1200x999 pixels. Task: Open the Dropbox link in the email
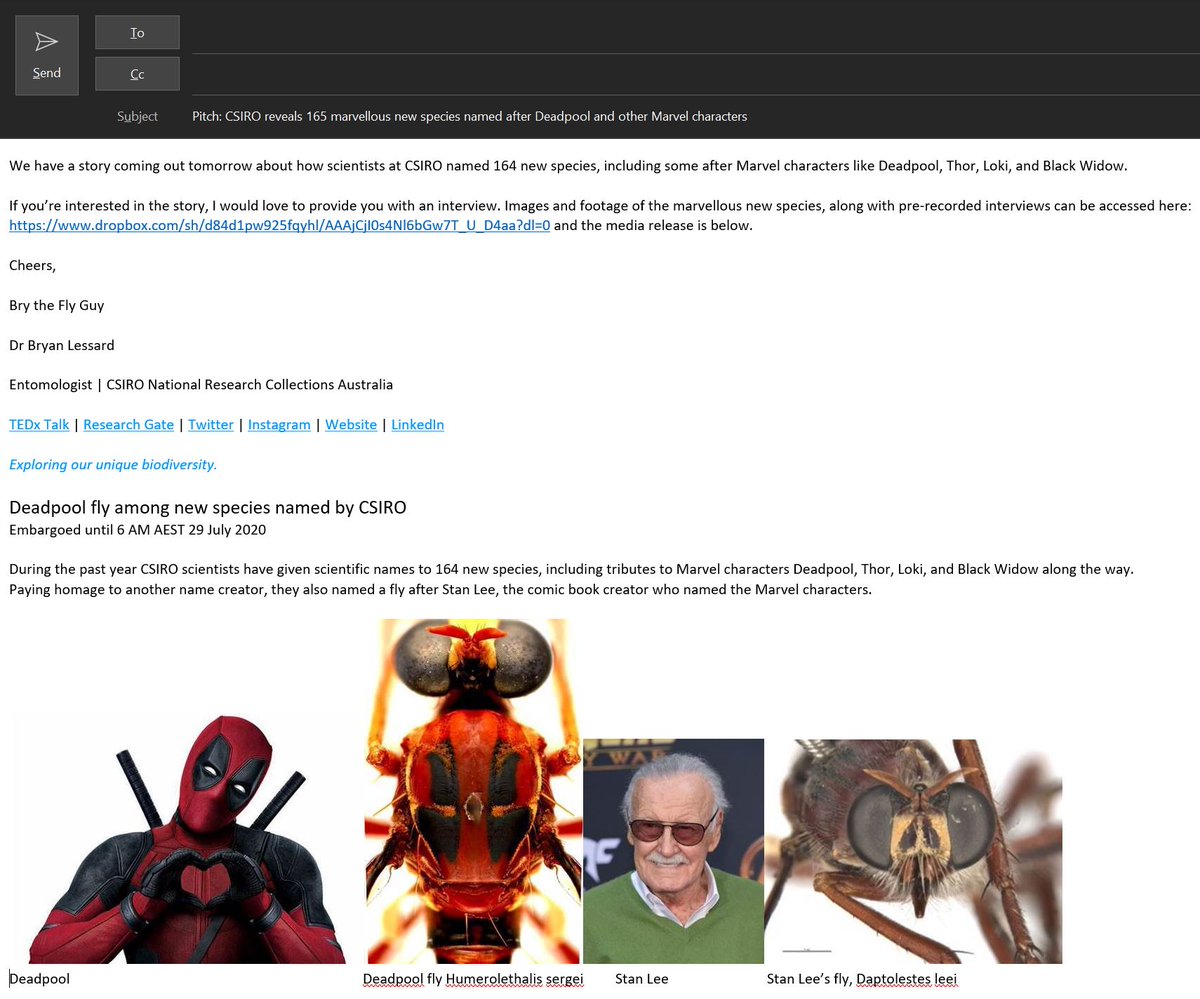(x=280, y=225)
